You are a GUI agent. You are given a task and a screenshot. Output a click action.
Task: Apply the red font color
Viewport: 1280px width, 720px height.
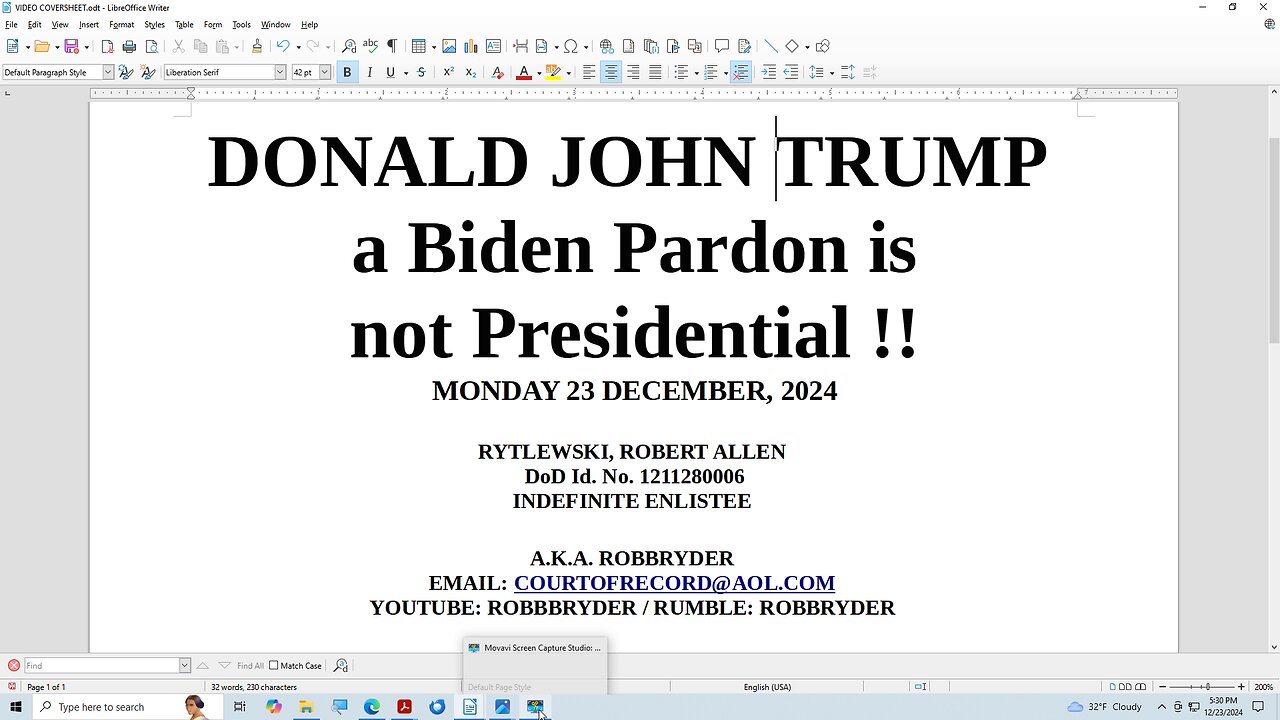point(523,72)
